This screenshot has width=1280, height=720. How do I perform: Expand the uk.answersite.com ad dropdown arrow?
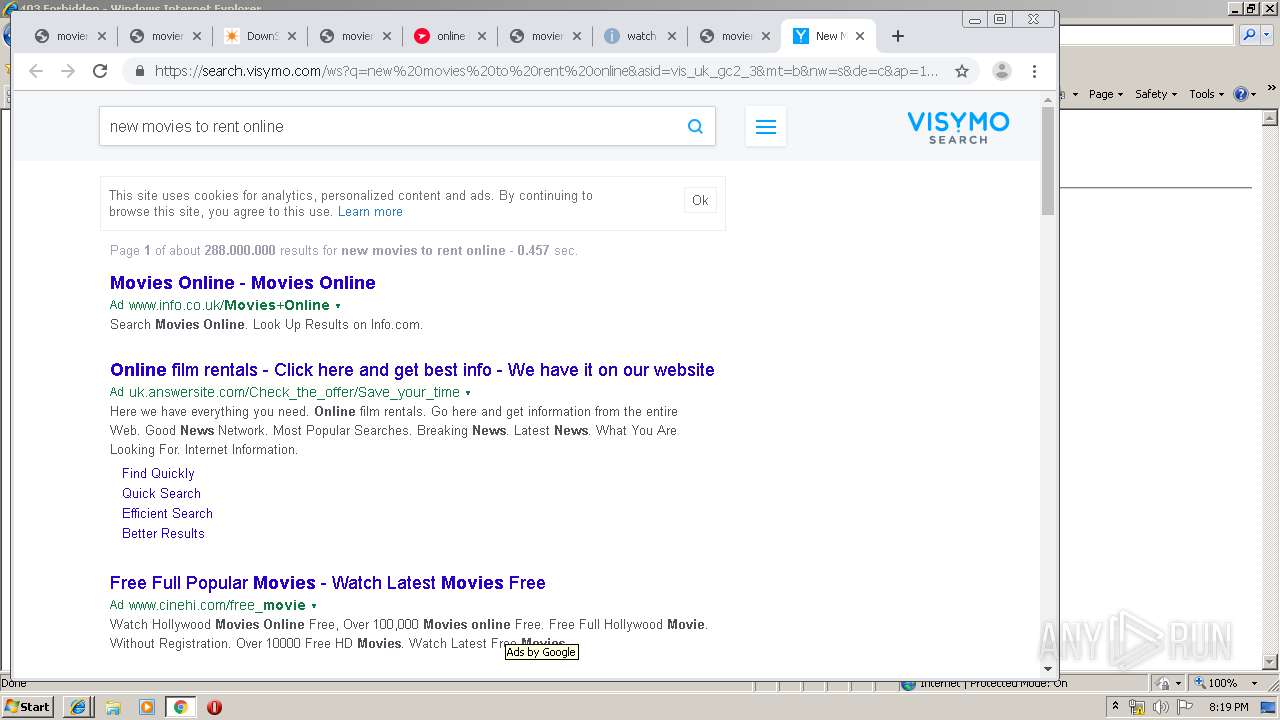[468, 393]
